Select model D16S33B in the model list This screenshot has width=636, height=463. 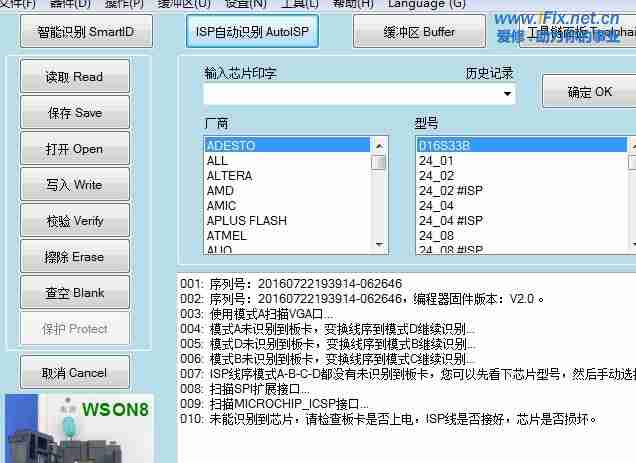(x=522, y=145)
